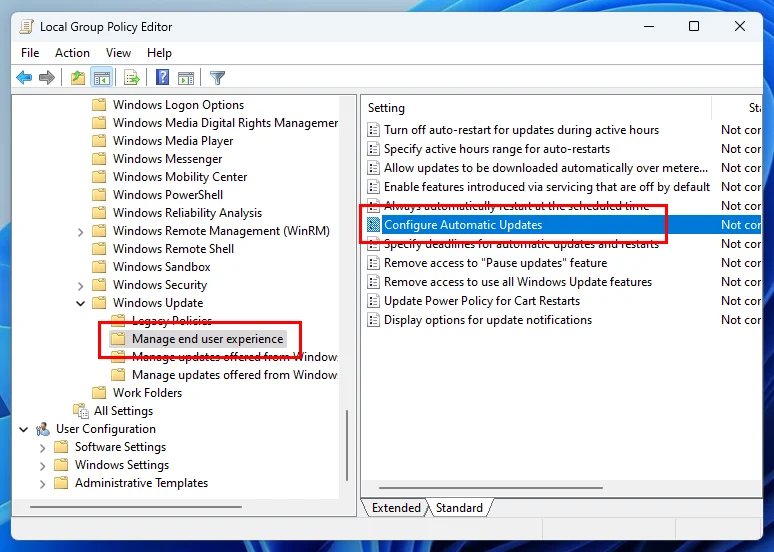The height and width of the screenshot is (552, 774).
Task: Click the All Settings icon
Action: pos(80,411)
